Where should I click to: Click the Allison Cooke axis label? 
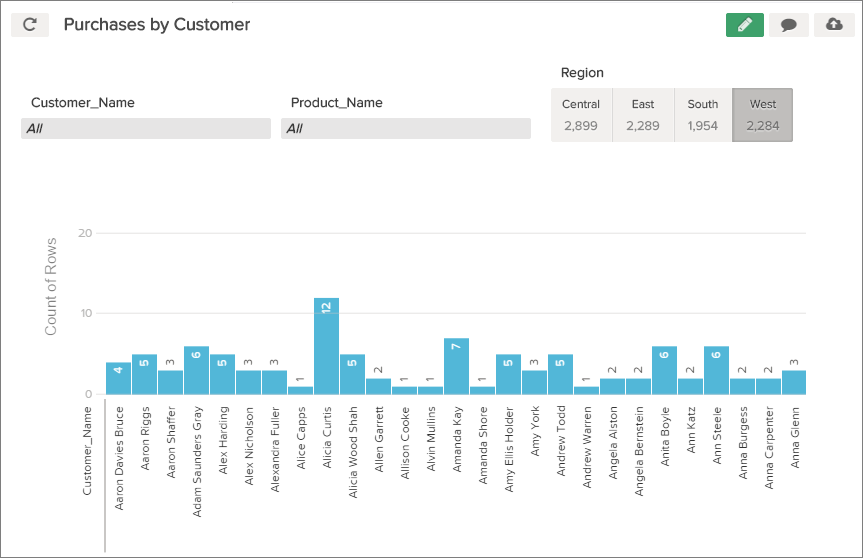coord(405,443)
